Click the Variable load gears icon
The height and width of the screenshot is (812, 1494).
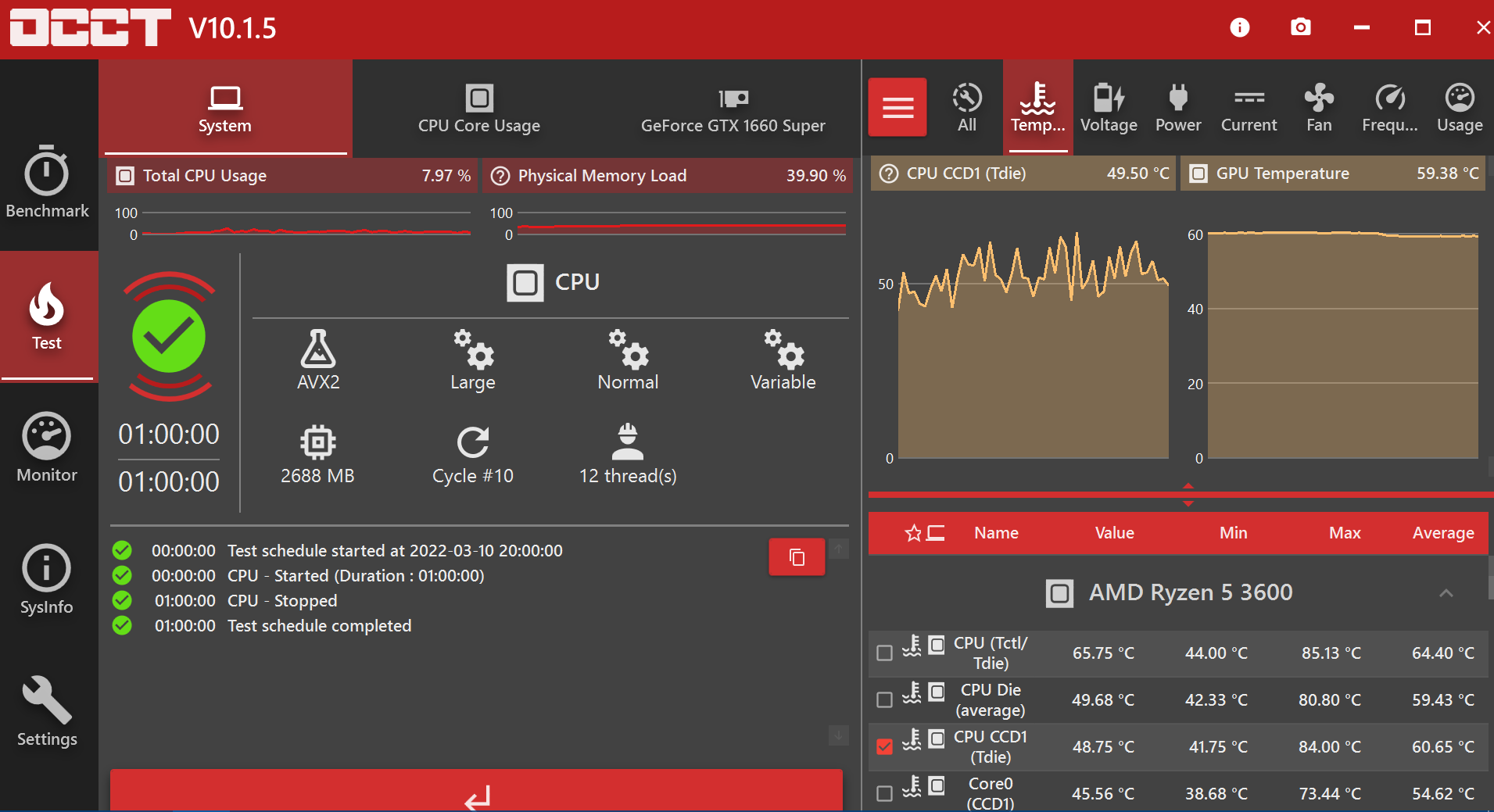pos(783,349)
